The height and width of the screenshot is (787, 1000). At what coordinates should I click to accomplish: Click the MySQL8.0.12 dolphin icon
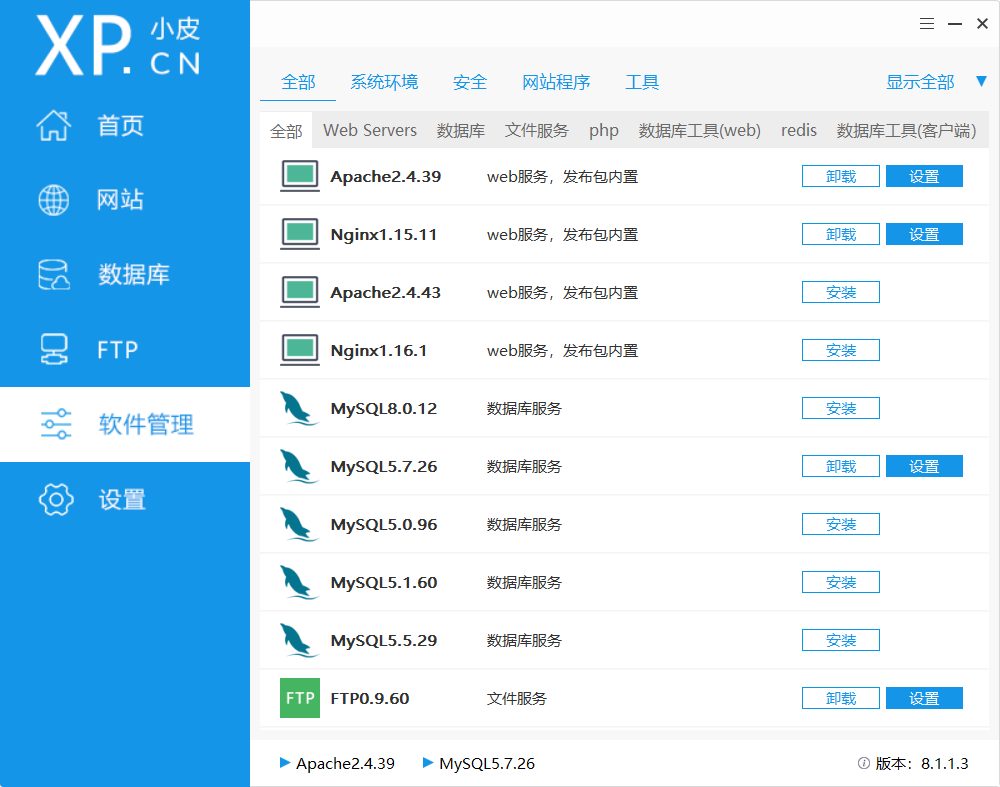point(298,408)
